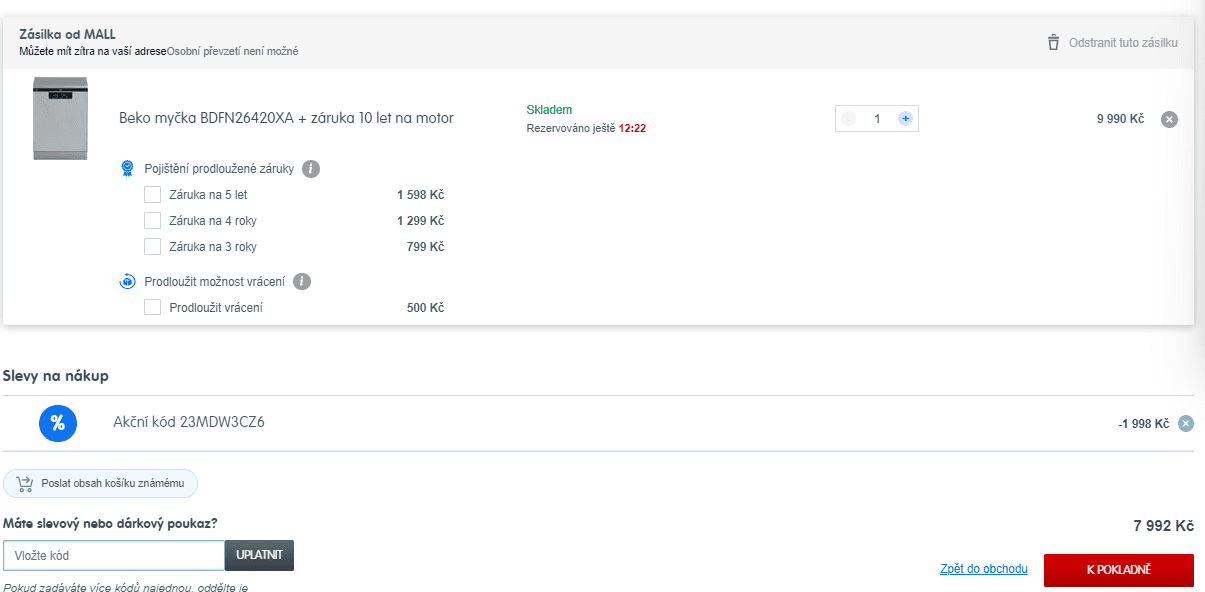1205x592 pixels.
Task: Click the Vložte kód input field
Action: pos(114,555)
